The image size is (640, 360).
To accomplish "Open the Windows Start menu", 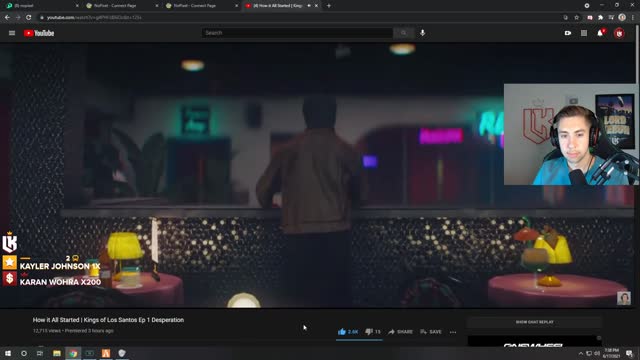I will [x=8, y=353].
